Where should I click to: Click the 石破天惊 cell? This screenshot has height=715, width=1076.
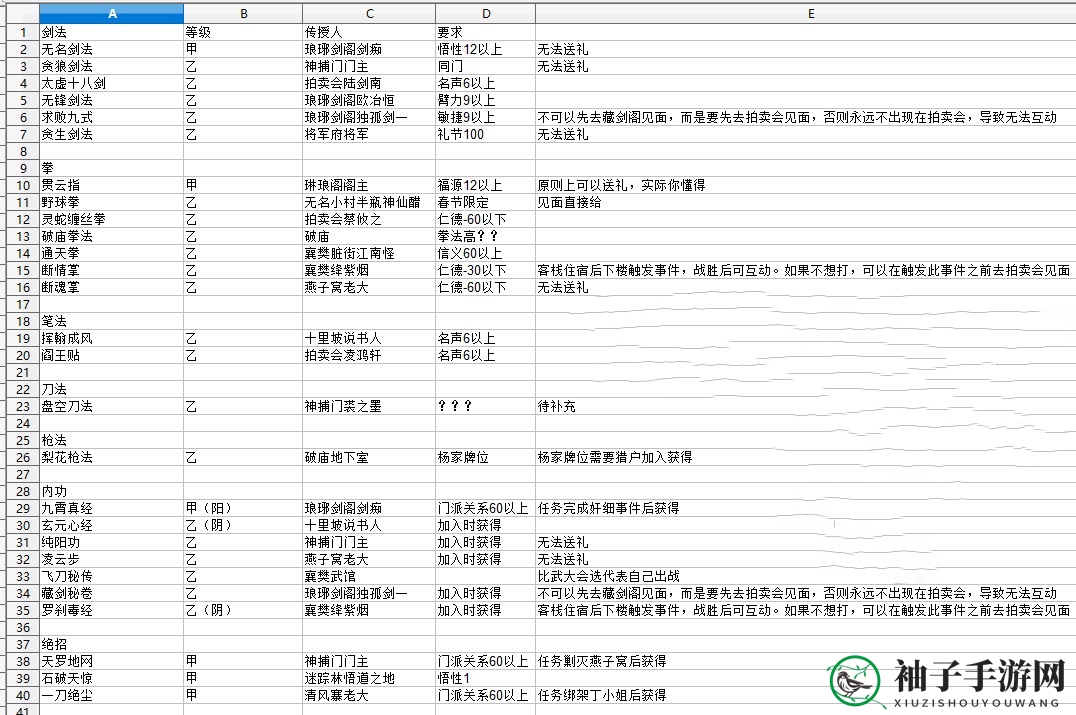tap(111, 679)
